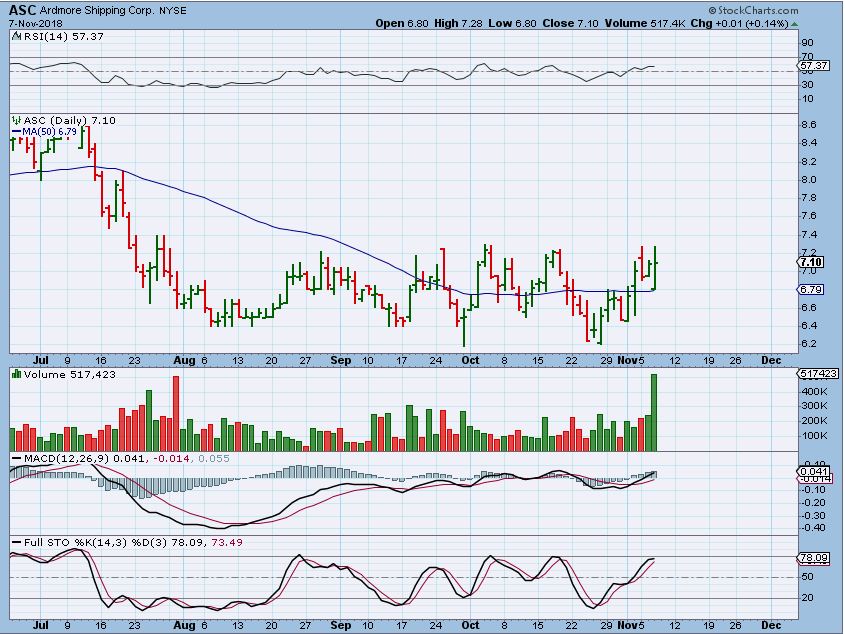Click the 7.10 last price tag
Screen dimensions: 845x634
point(811,263)
